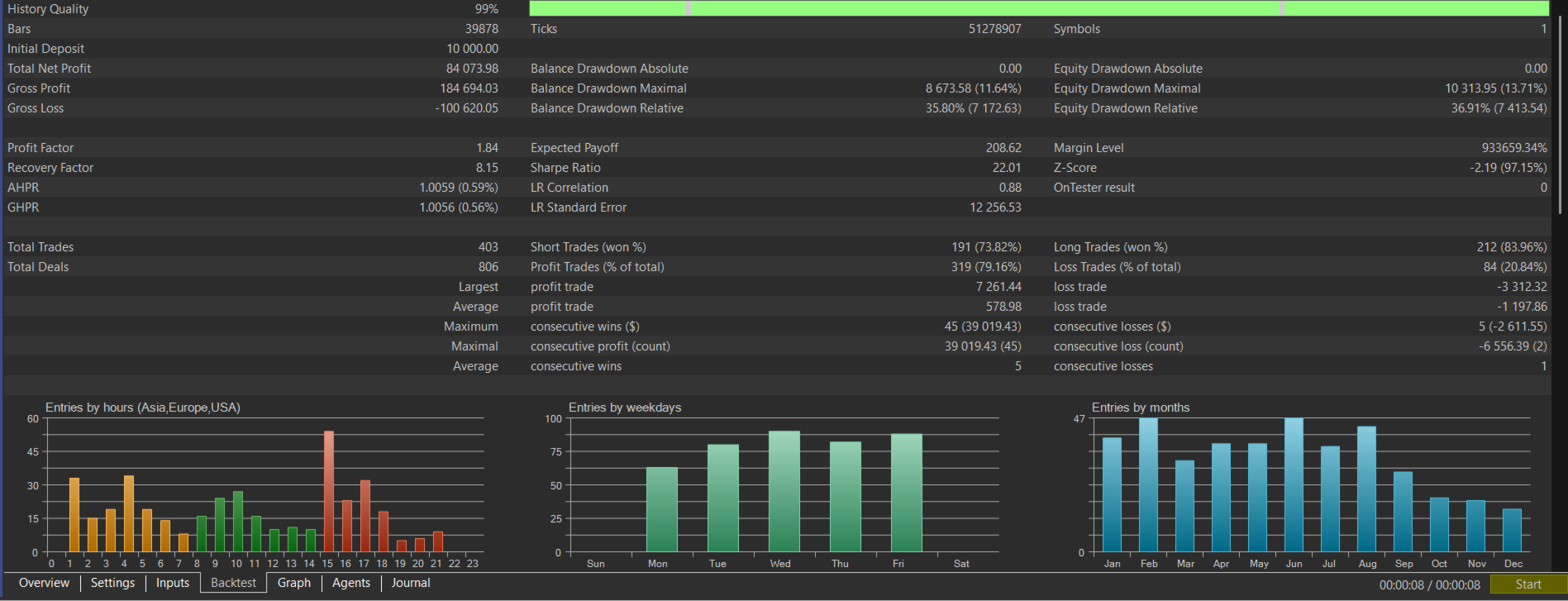Click the Gross Profit value 184 694.03
This screenshot has height=601, width=1568.
(x=469, y=88)
